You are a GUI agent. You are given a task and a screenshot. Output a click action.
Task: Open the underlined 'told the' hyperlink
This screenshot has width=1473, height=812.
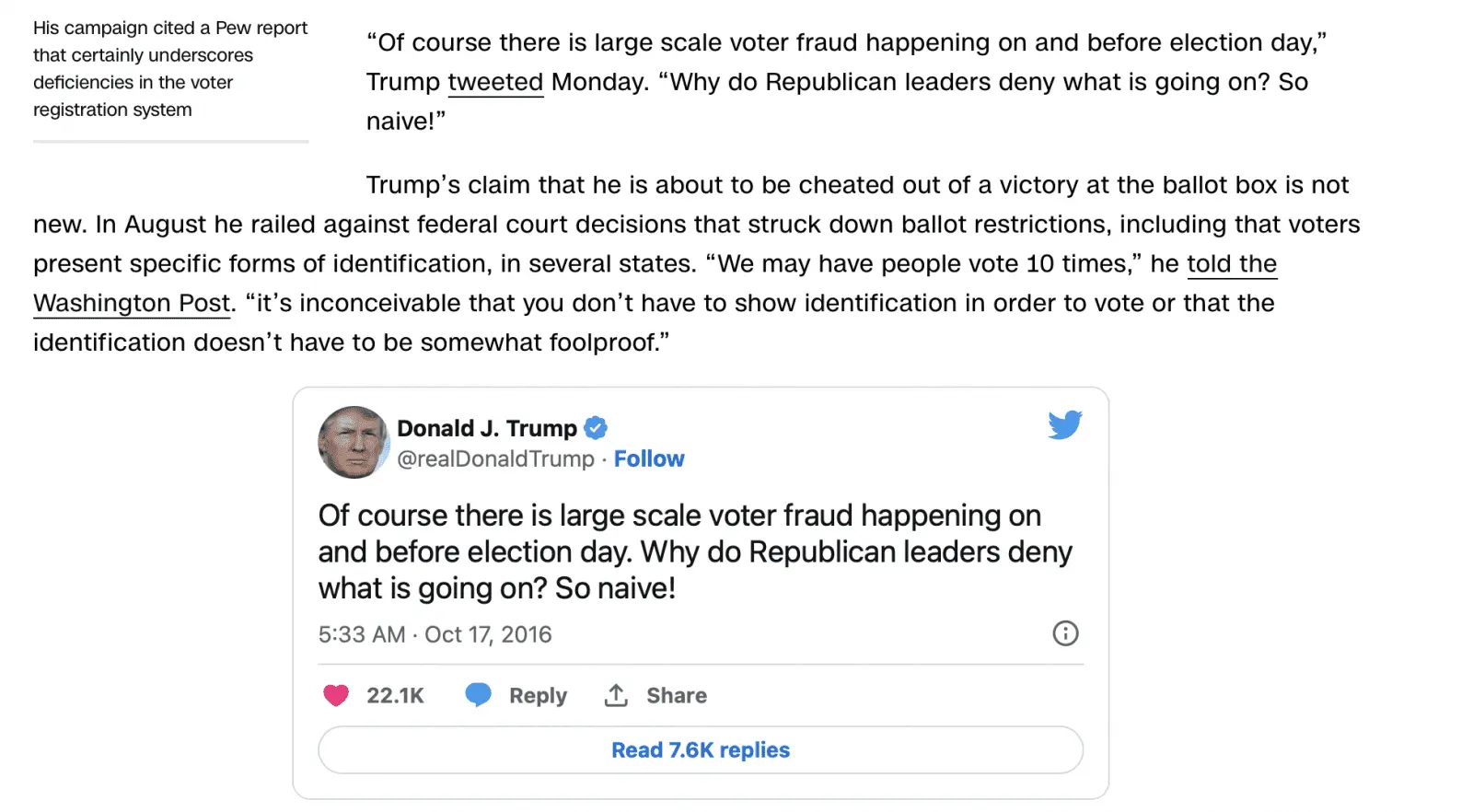1231,264
